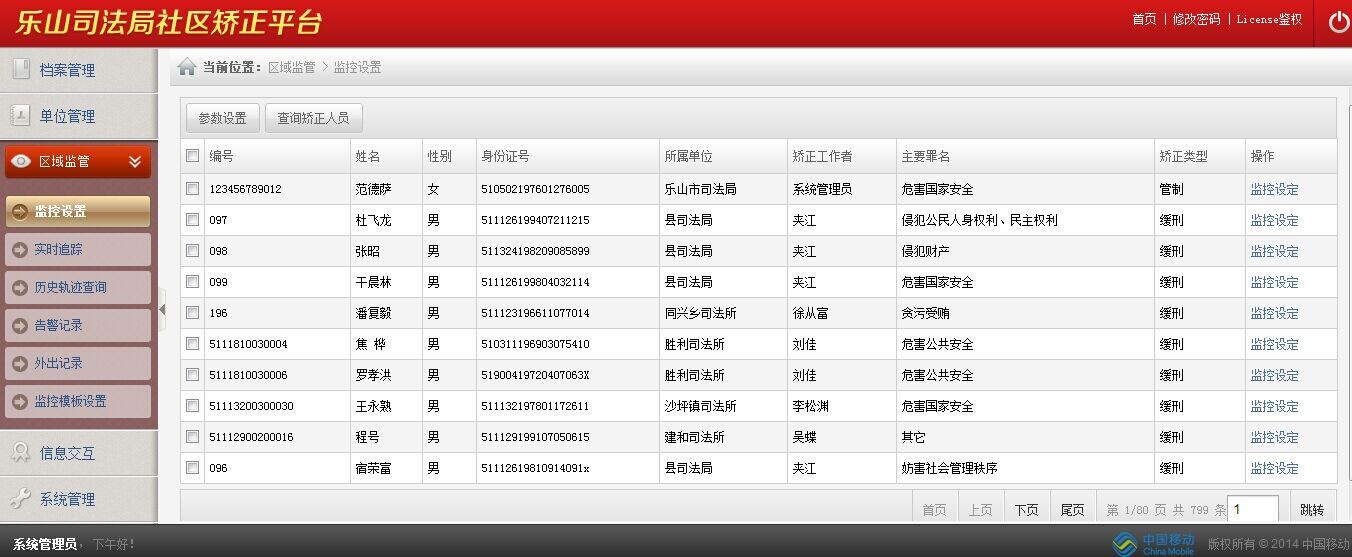Click the License鉴权 link
The width and height of the screenshot is (1352, 557).
[x=1269, y=19]
